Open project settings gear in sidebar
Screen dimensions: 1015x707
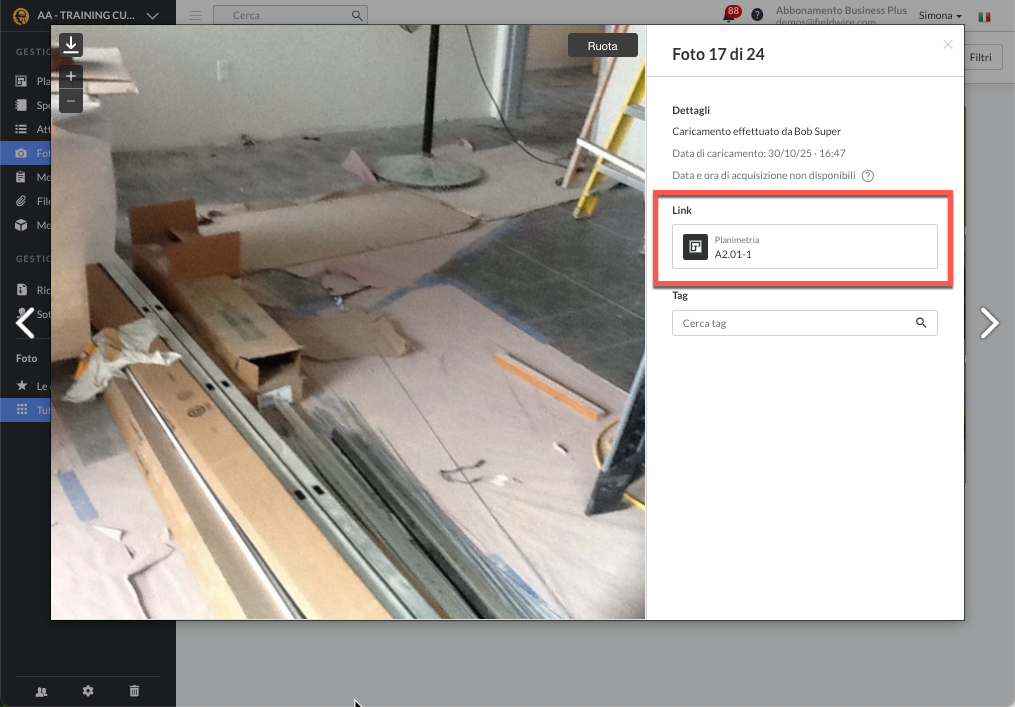point(88,691)
